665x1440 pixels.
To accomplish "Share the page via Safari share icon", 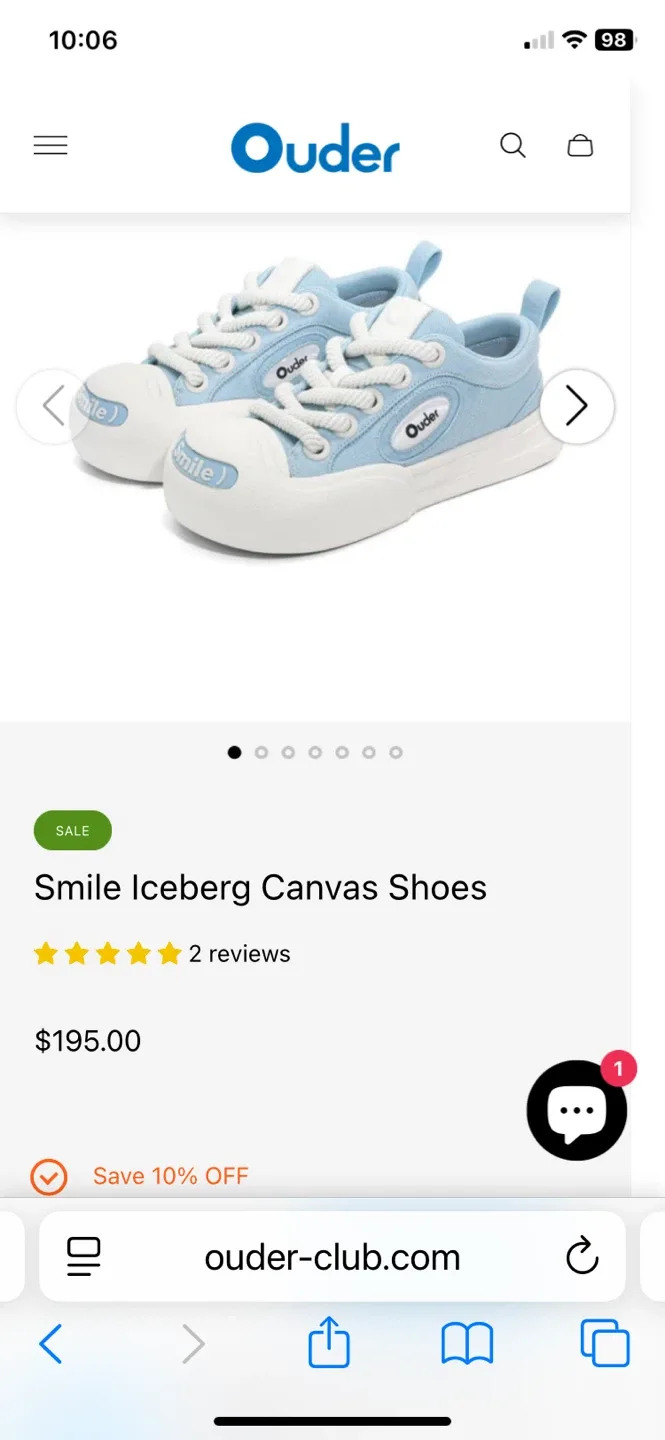I will click(328, 1343).
